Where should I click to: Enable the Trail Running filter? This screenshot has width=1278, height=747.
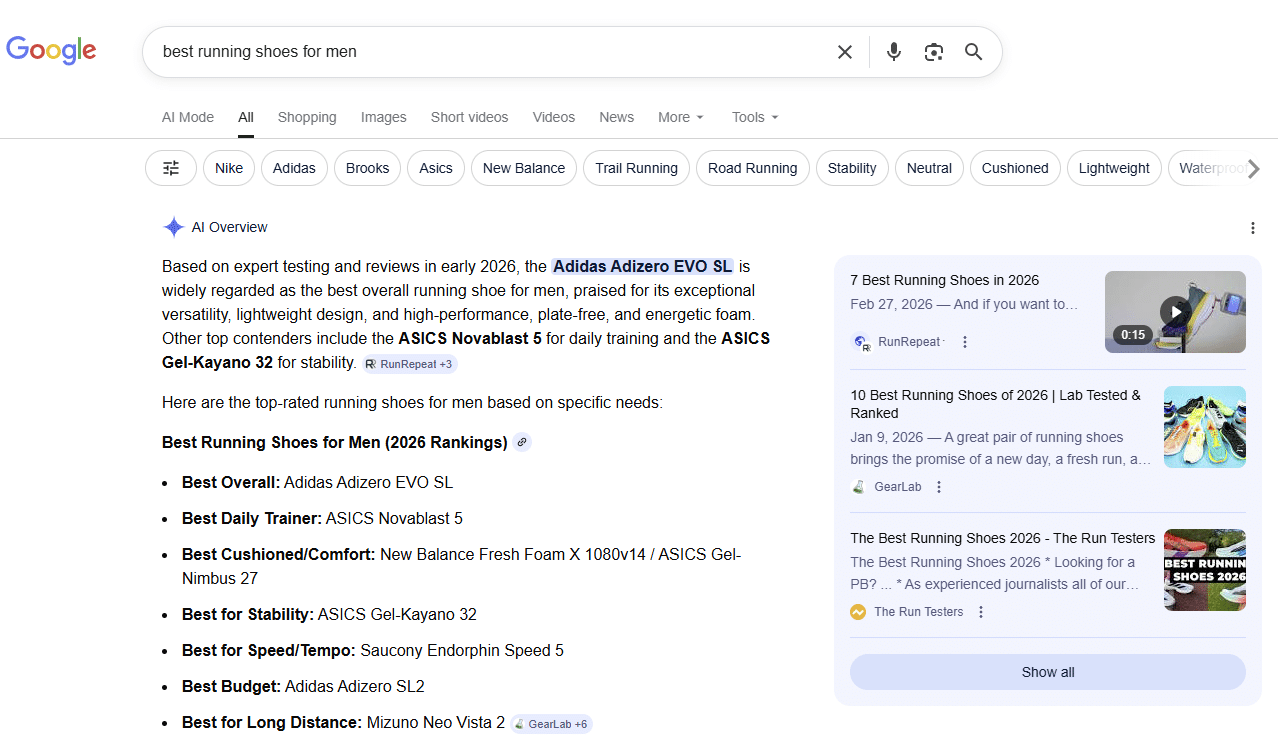pyautogui.click(x=636, y=168)
